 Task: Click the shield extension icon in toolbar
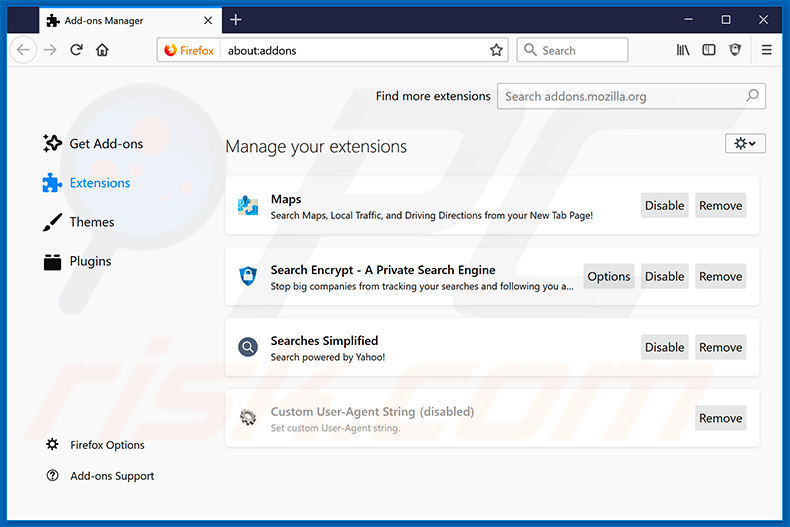click(735, 50)
